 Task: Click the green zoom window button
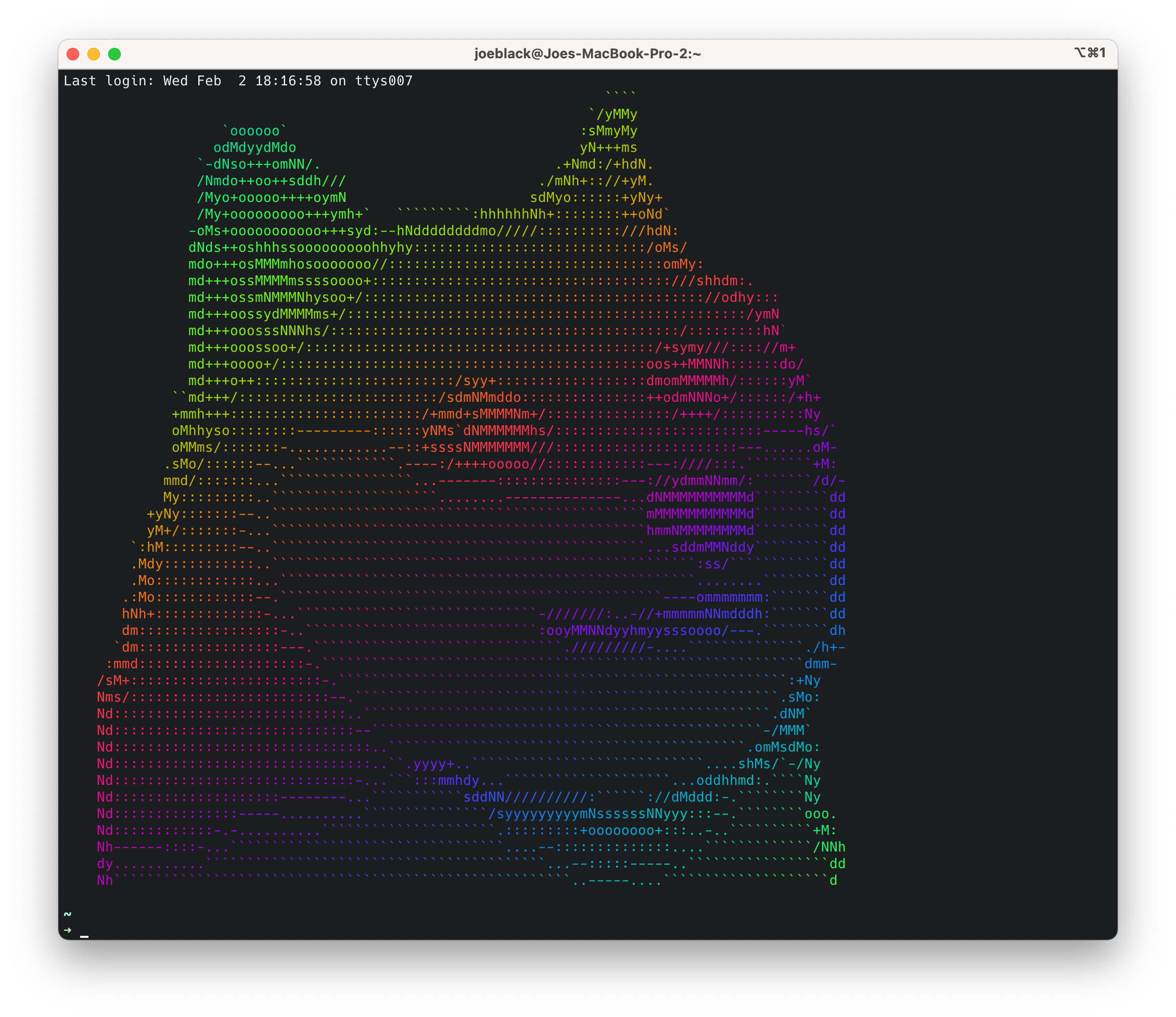[114, 54]
